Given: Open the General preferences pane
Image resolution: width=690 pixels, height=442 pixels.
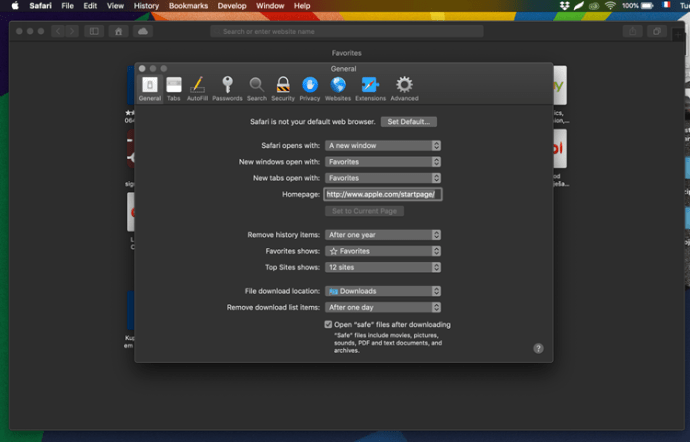Looking at the screenshot, I should (x=150, y=89).
